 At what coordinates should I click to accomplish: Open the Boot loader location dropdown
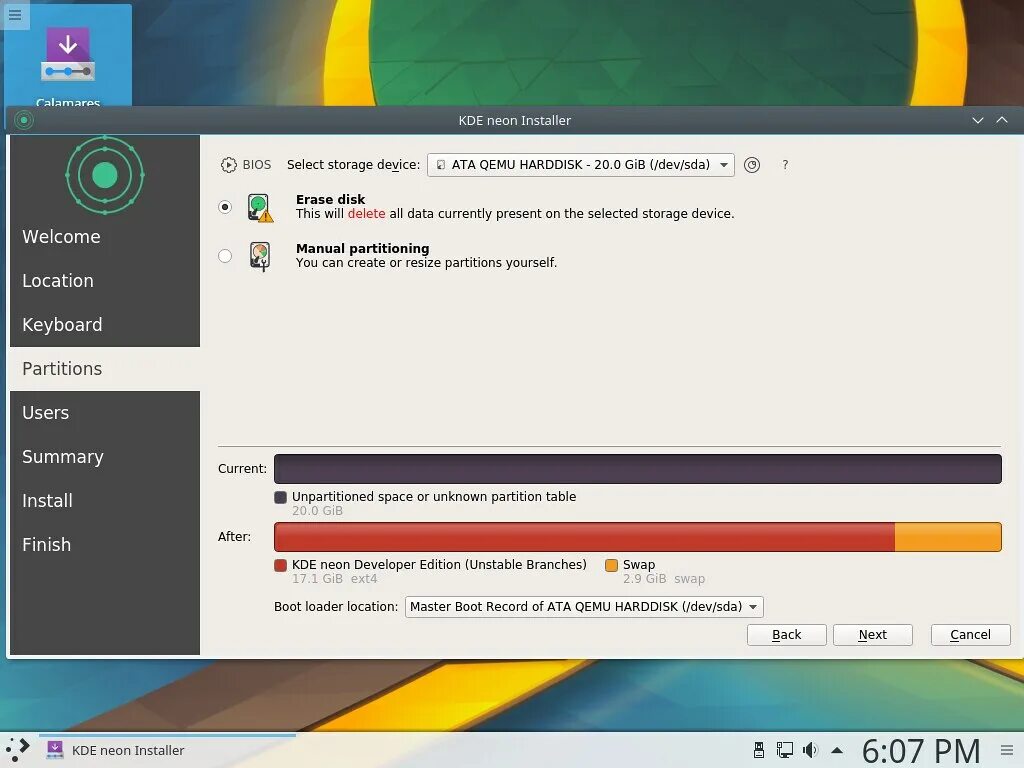(584, 607)
